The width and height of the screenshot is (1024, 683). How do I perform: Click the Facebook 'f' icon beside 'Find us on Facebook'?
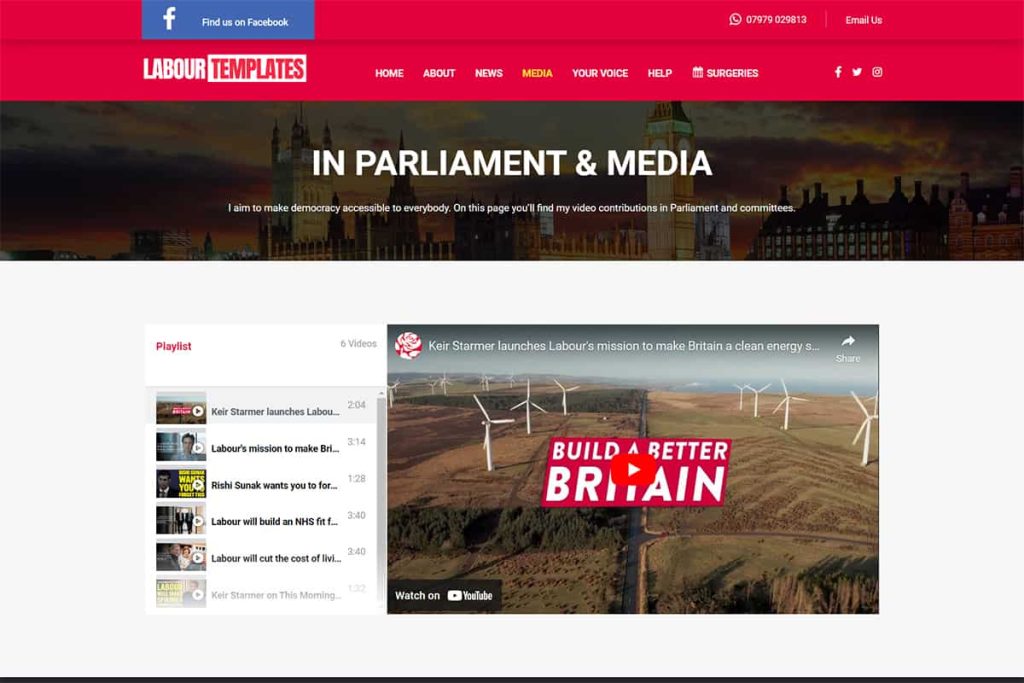(170, 20)
